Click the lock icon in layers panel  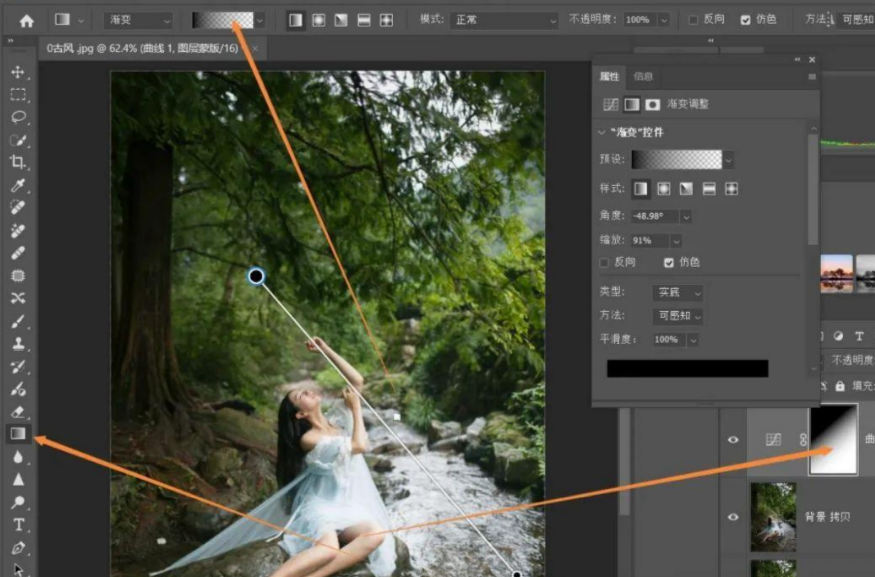coord(840,386)
